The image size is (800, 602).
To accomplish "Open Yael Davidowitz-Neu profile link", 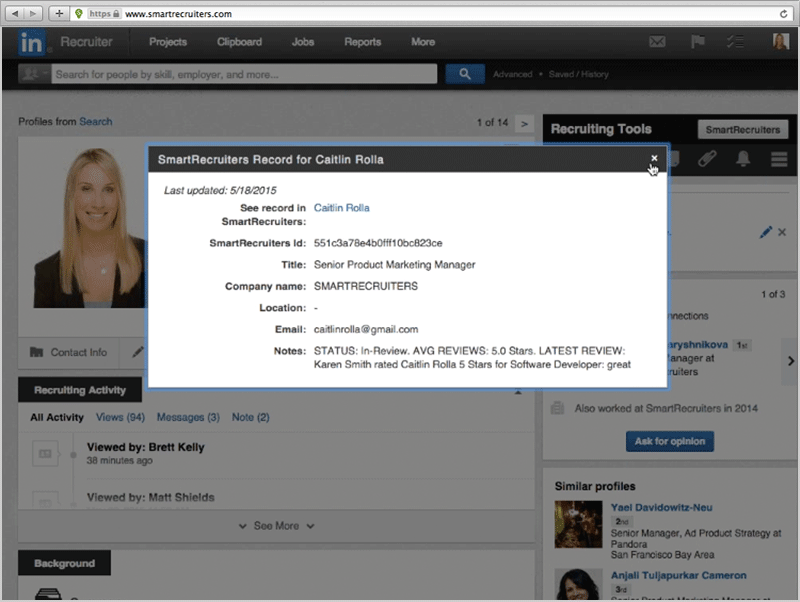I will coord(661,508).
